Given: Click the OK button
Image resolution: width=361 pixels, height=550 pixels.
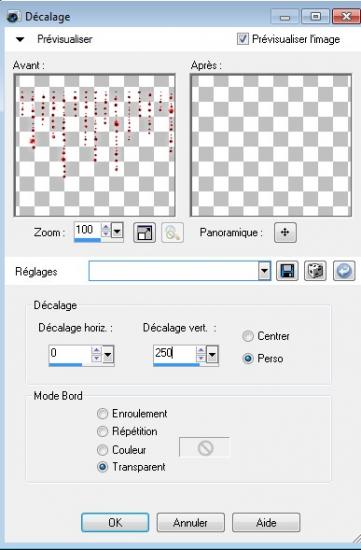Looking at the screenshot, I should (x=115, y=523).
